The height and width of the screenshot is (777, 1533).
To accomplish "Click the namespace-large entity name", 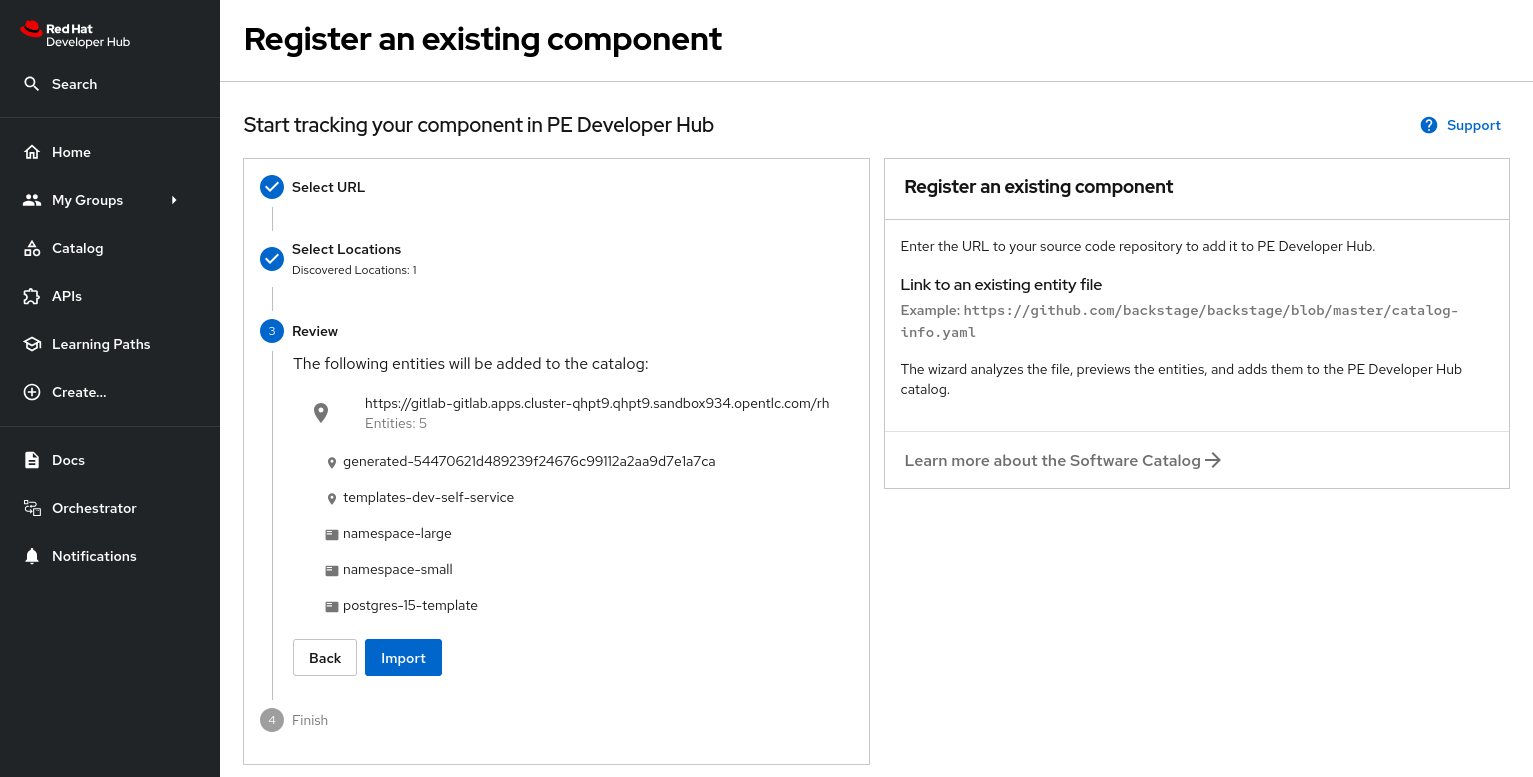I will 397,534.
